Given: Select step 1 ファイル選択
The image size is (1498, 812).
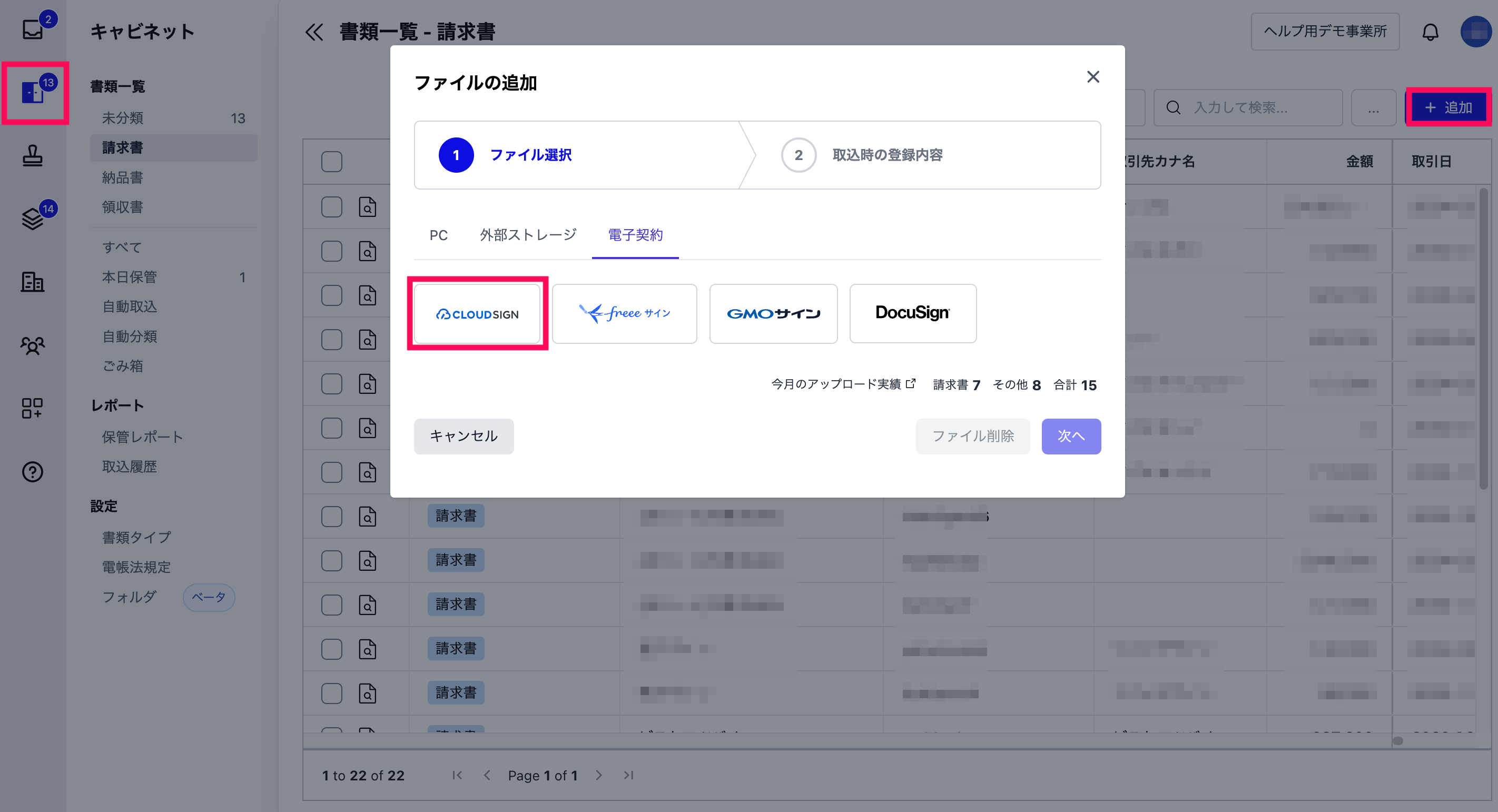Looking at the screenshot, I should click(x=505, y=155).
